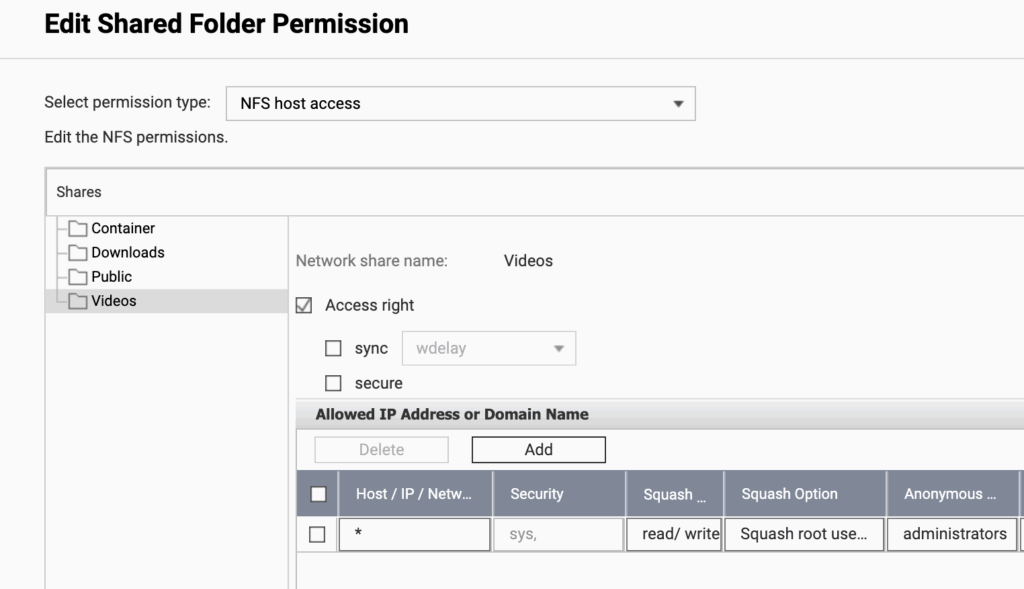
Task: Open the permission type dropdown
Action: coord(460,103)
